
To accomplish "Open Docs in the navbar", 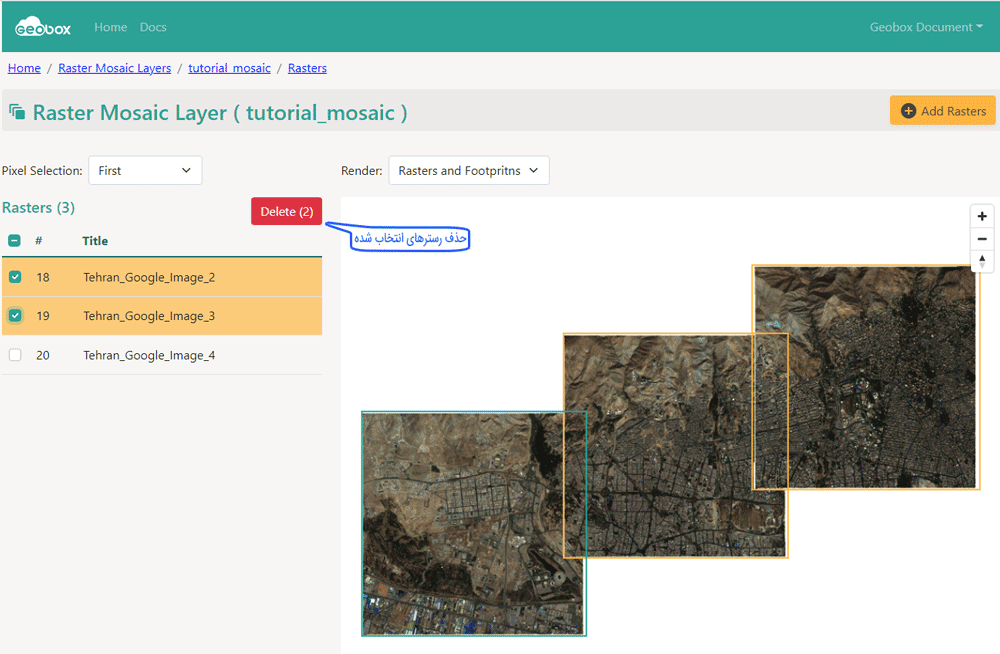I will click(153, 27).
